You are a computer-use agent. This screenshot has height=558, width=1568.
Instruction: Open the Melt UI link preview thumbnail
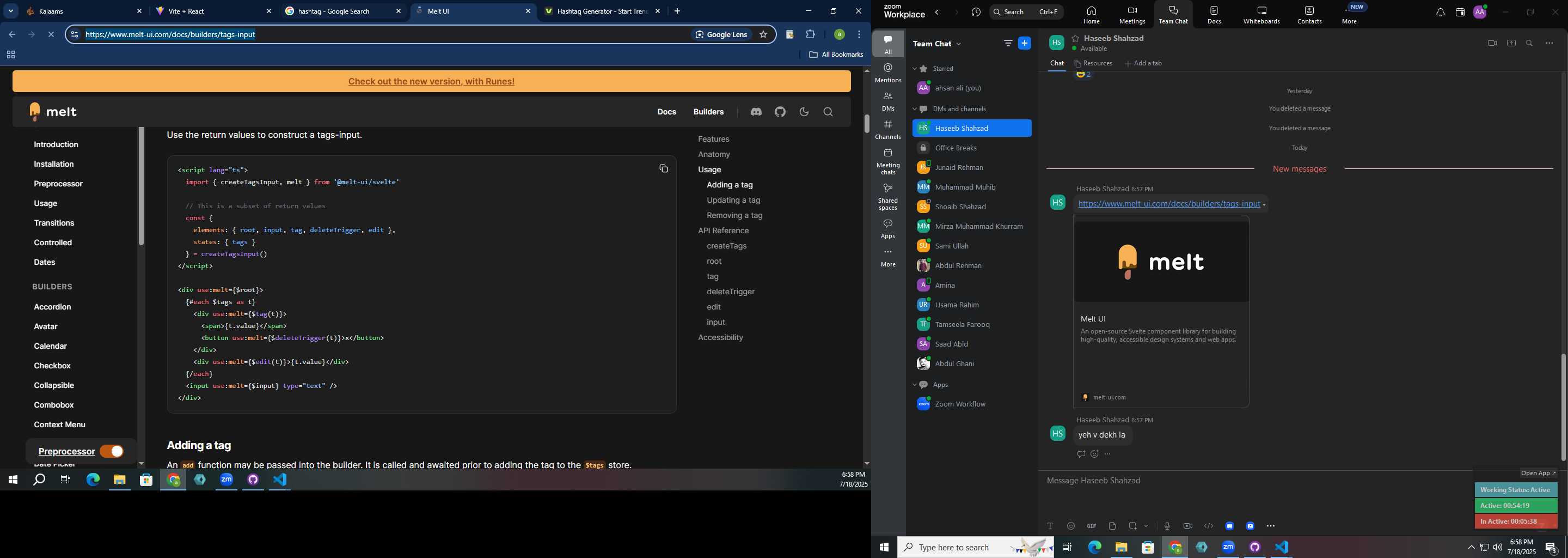(x=1161, y=262)
